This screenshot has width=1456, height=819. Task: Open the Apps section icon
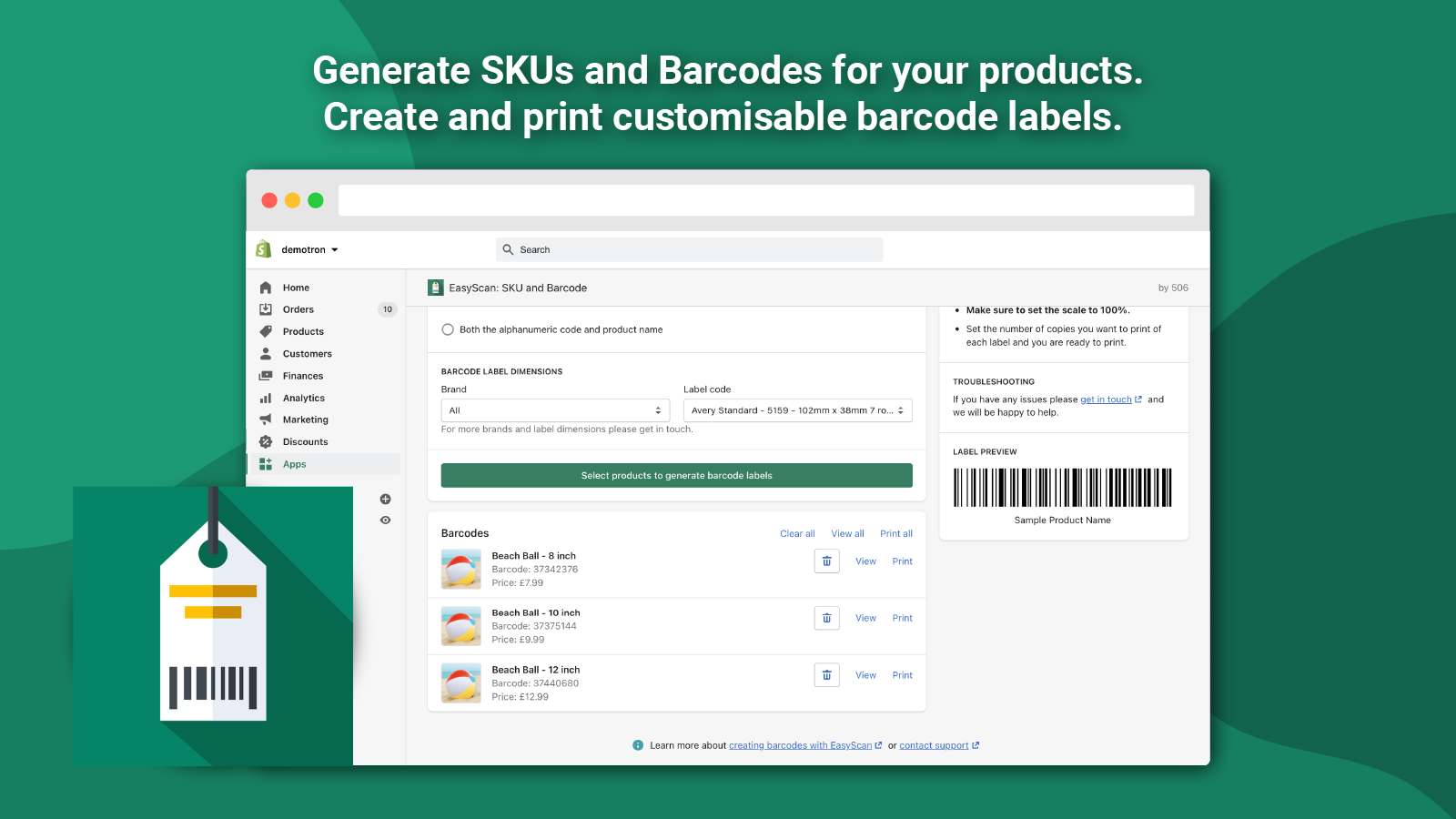pos(266,463)
